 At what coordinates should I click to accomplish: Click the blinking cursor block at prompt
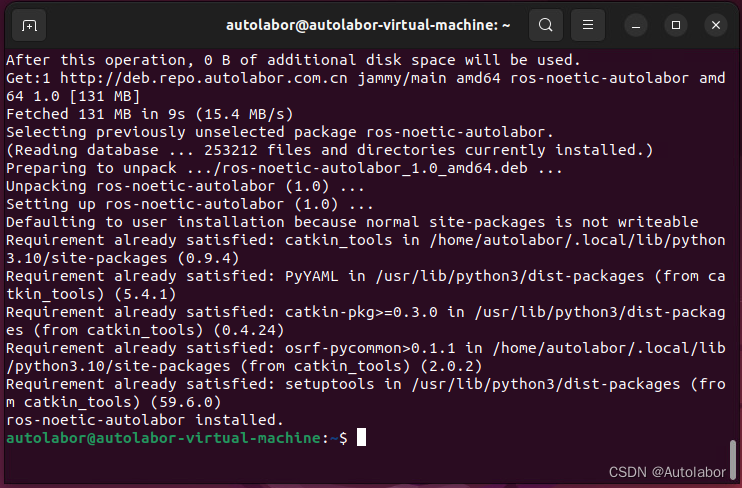coord(361,438)
